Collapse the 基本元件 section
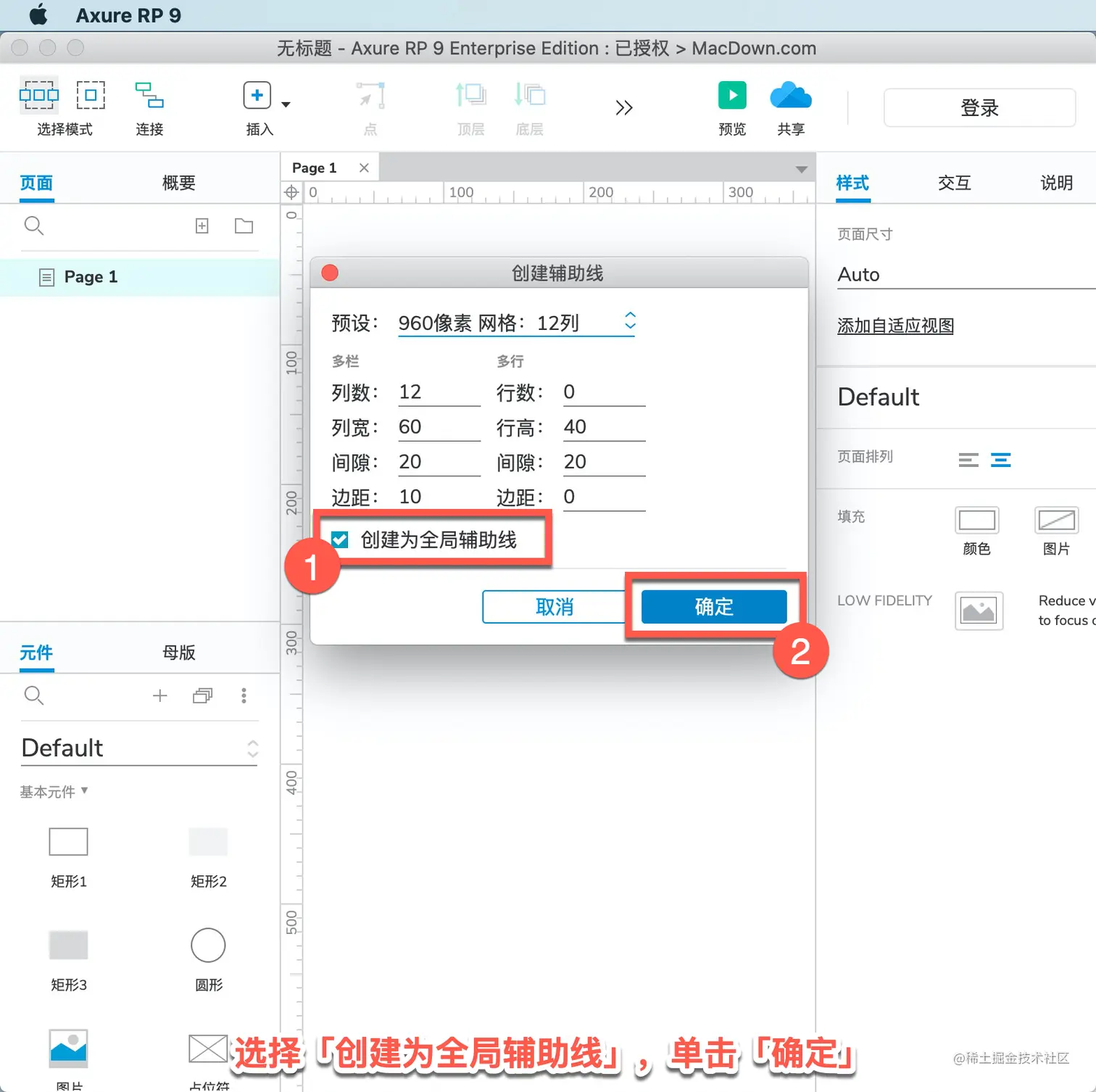Viewport: 1096px width, 1092px height. (x=54, y=792)
